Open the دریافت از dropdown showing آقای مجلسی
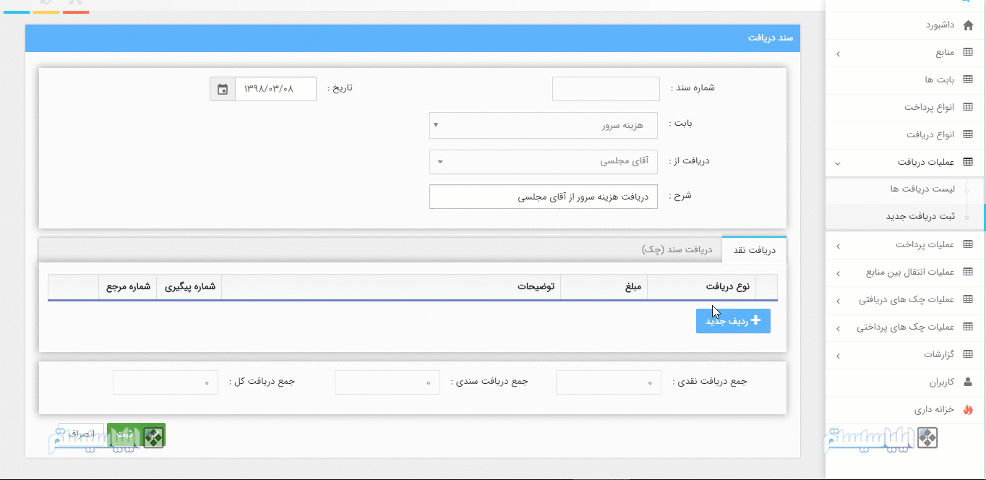This screenshot has height=480, width=986. [x=543, y=162]
